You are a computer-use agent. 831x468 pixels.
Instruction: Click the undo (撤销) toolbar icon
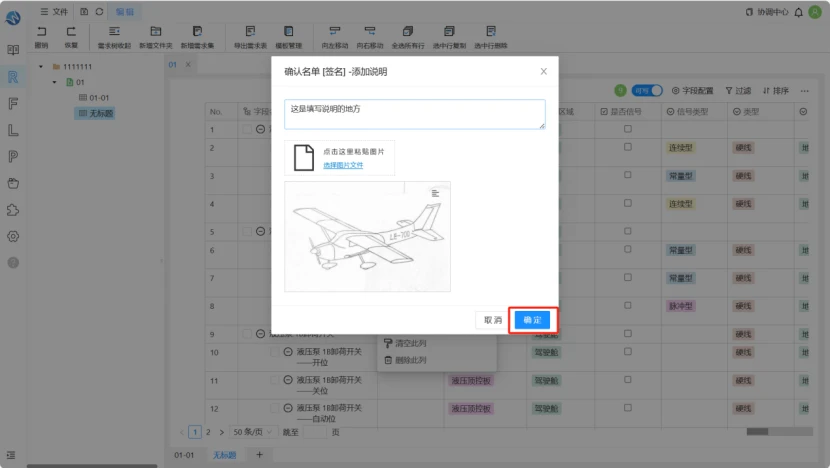[41, 32]
